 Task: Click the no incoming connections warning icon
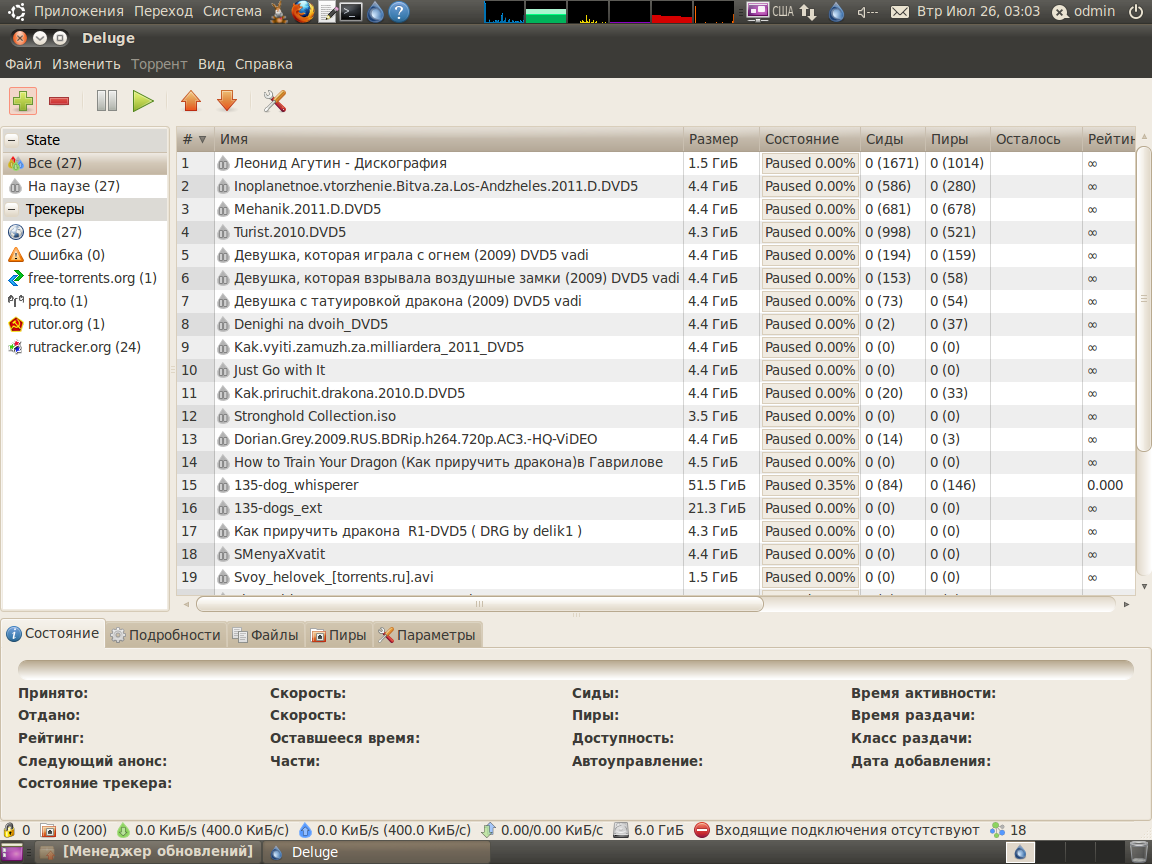click(x=702, y=829)
